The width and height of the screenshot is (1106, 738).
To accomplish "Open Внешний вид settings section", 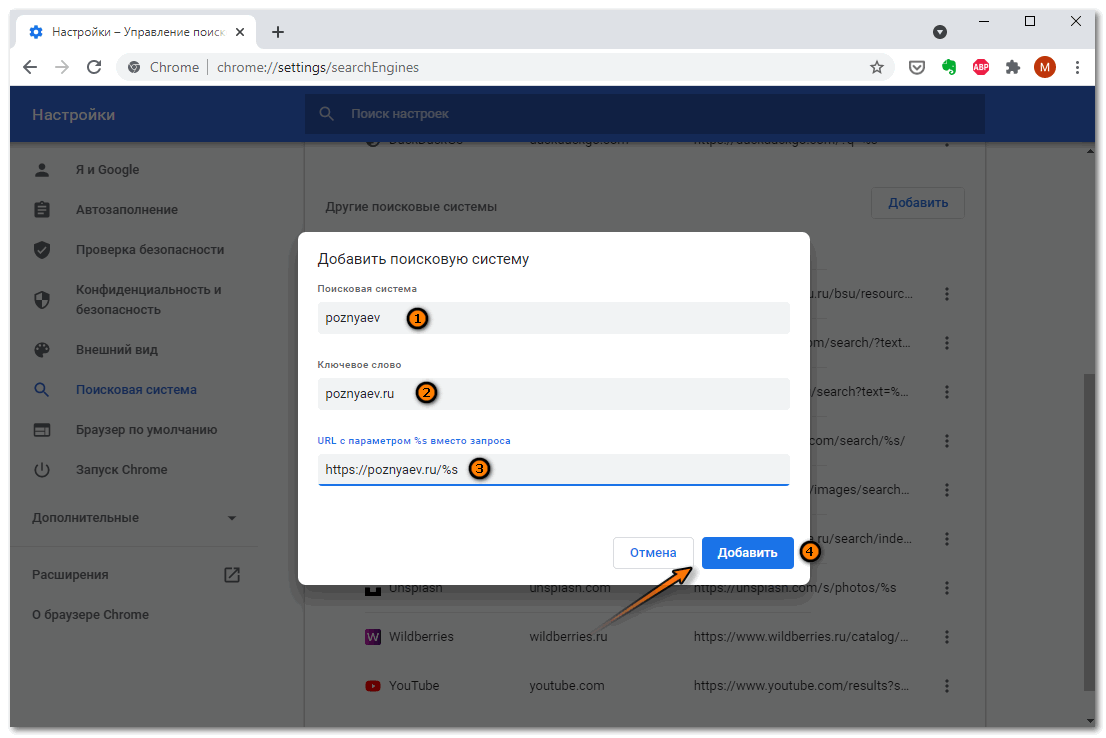I will (116, 350).
